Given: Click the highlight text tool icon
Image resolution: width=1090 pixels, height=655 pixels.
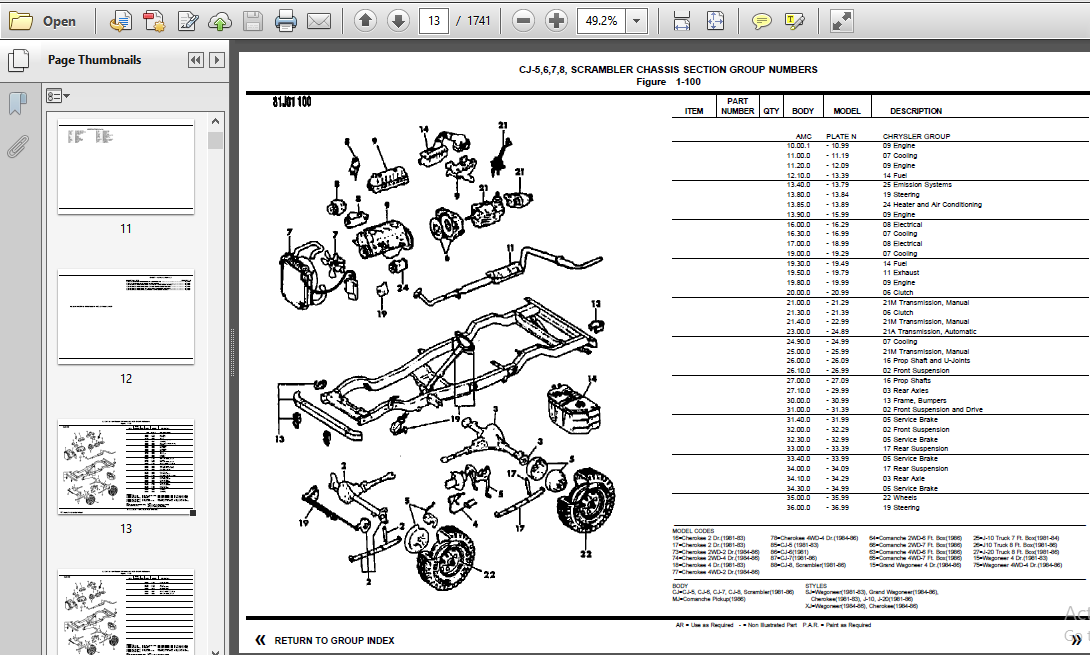Looking at the screenshot, I should 795,21.
